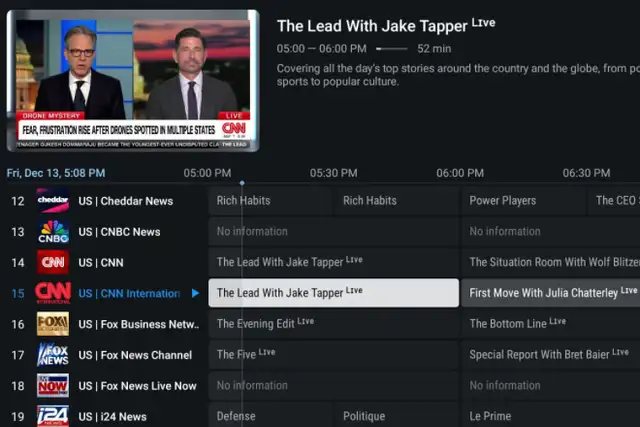Click the Live Now logo on channel 18
The height and width of the screenshot is (427, 640).
pyautogui.click(x=53, y=385)
